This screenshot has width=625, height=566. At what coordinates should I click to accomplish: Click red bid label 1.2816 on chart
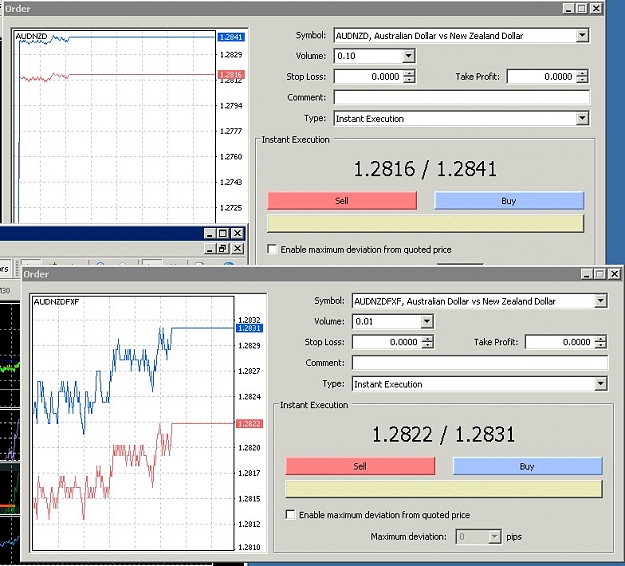[x=231, y=75]
